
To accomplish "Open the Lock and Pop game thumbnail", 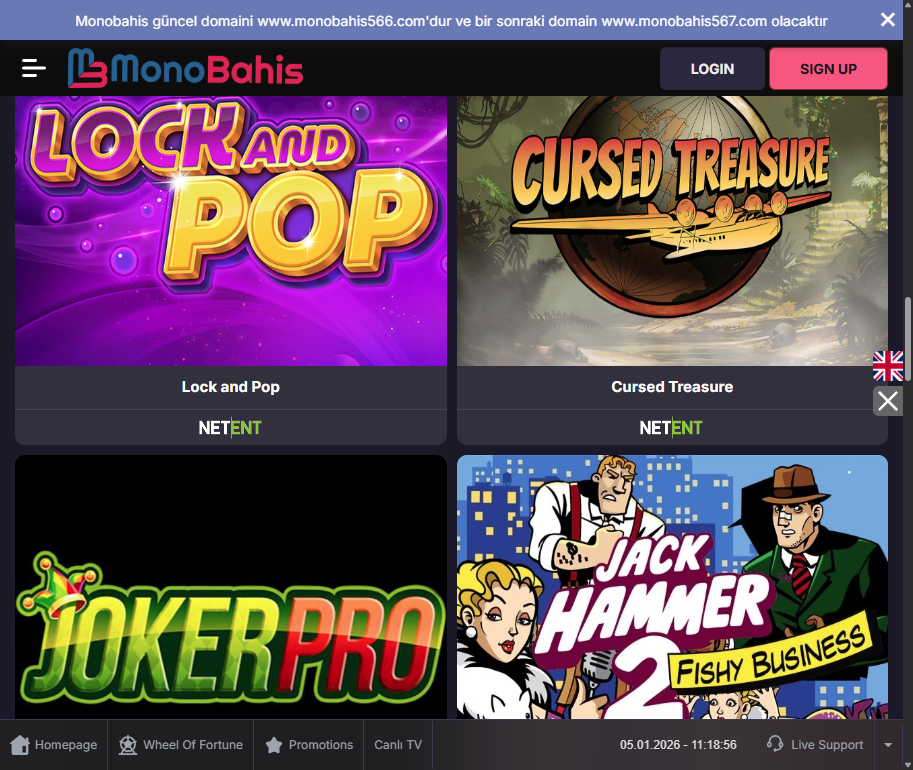I will point(231,231).
